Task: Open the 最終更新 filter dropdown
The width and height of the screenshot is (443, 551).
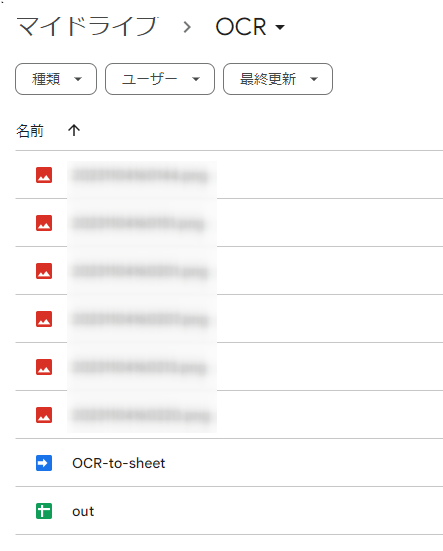Action: click(x=278, y=79)
